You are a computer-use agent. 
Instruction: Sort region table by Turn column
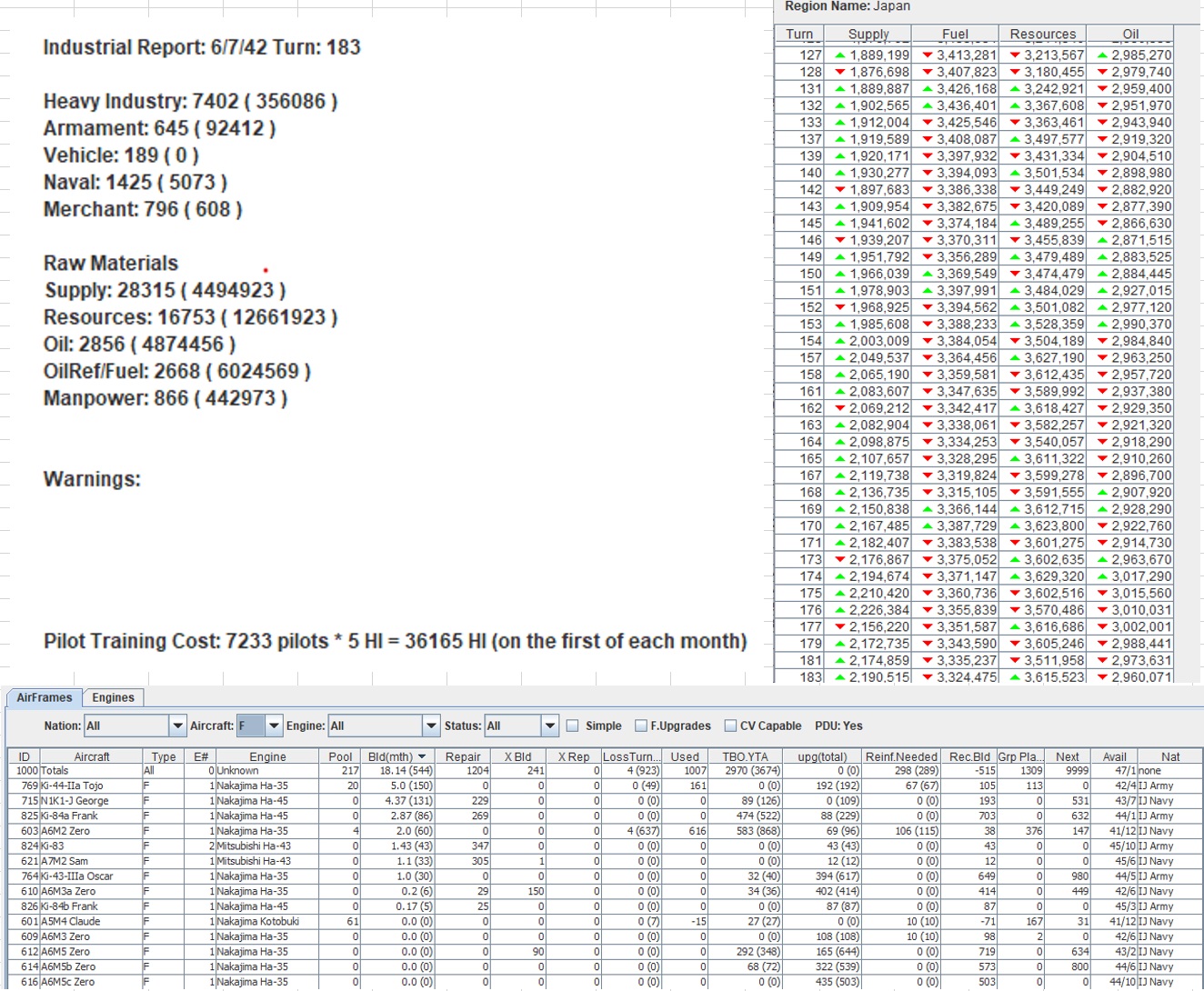799,34
